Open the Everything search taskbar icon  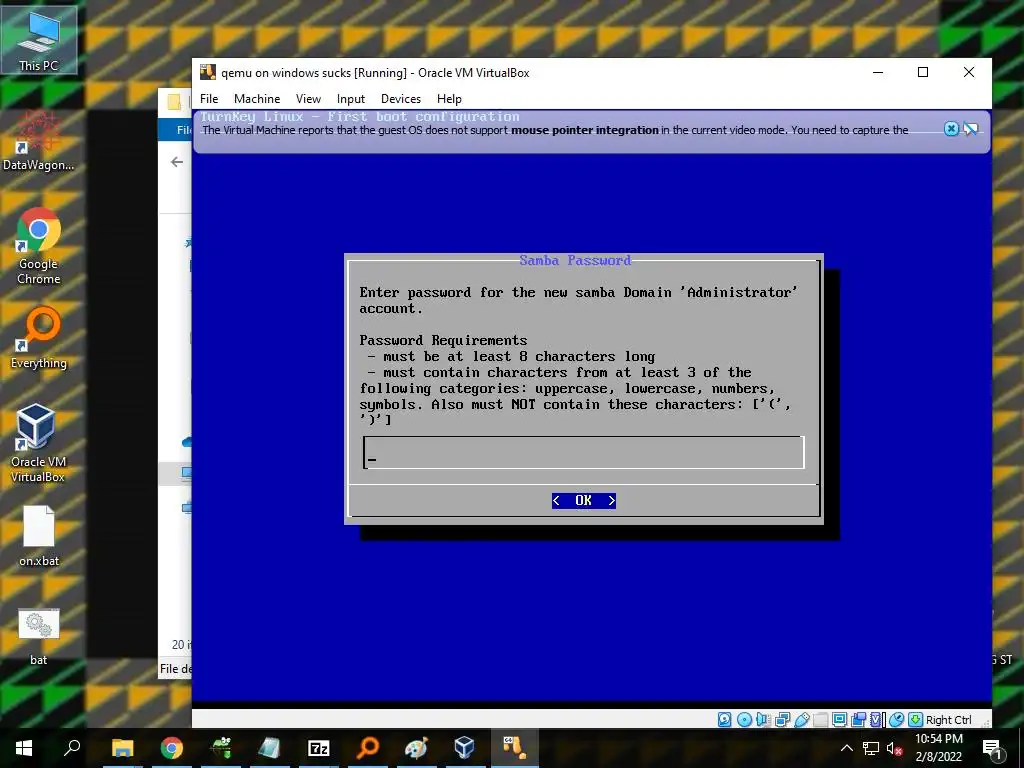pyautogui.click(x=368, y=748)
